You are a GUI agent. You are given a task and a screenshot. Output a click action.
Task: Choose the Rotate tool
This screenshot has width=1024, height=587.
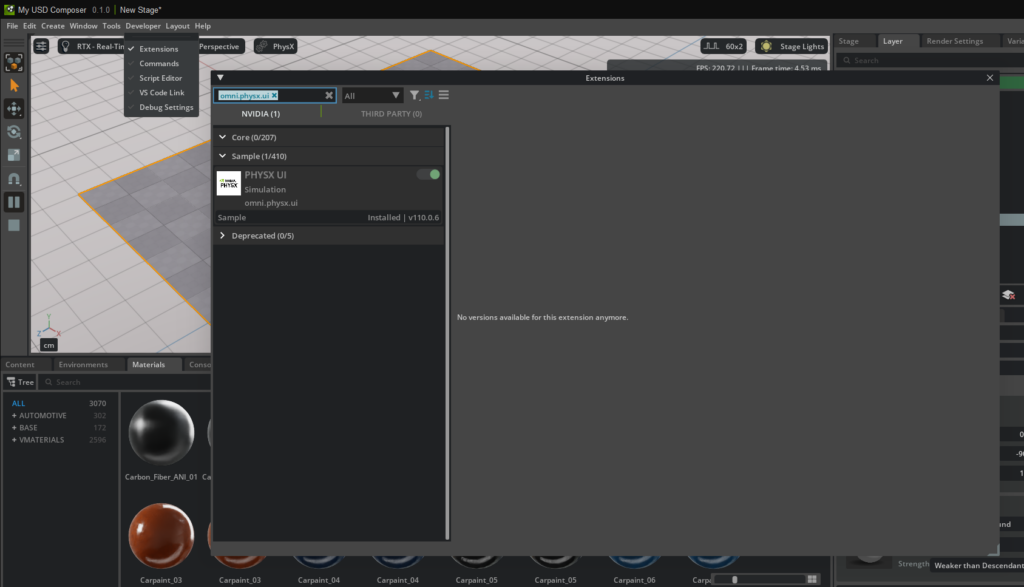14,132
